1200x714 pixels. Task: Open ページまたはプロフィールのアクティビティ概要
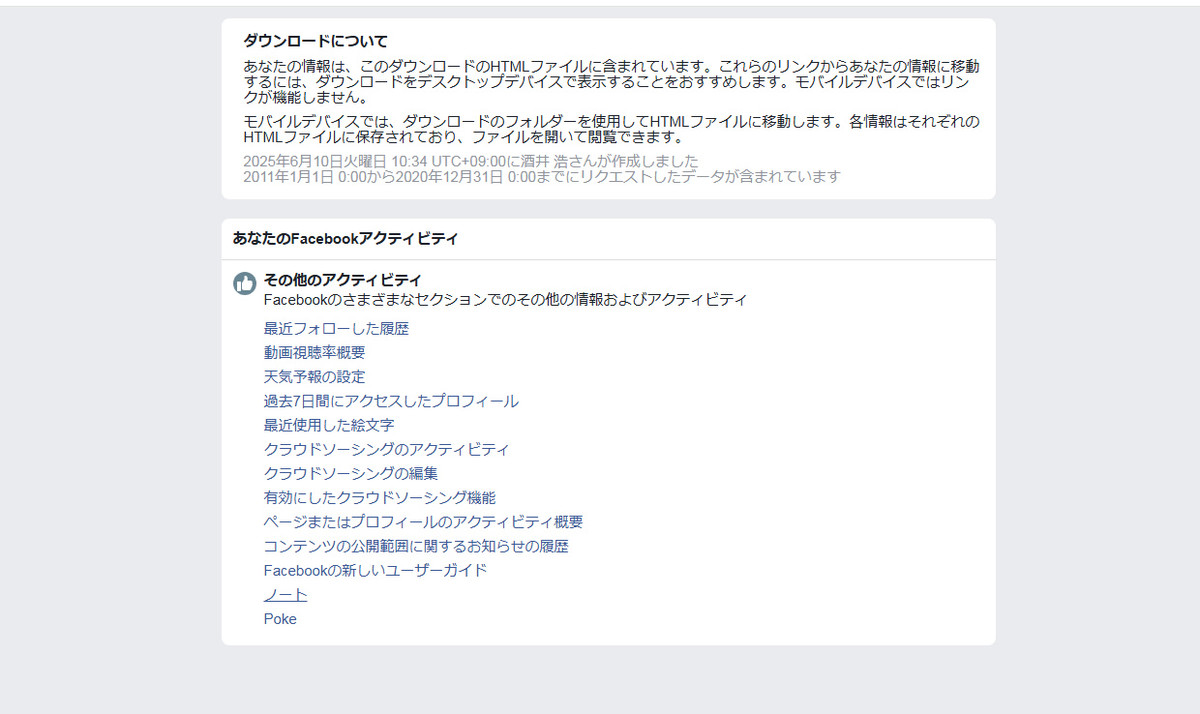coord(423,522)
